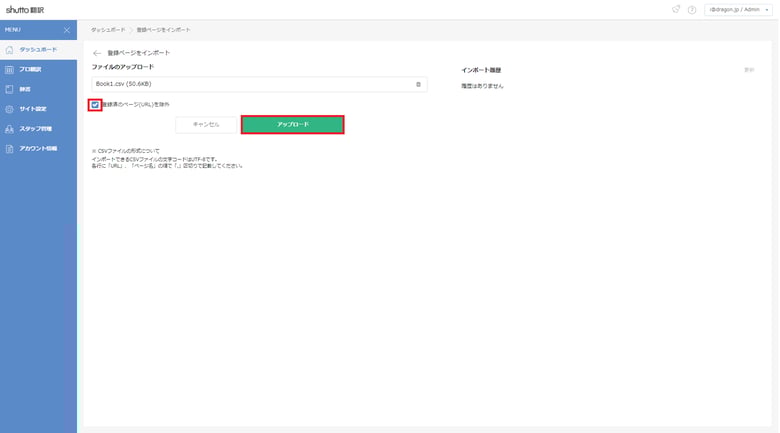Image resolution: width=780 pixels, height=433 pixels.
Task: Remove Book1.csv with the trash icon
Action: (418, 85)
